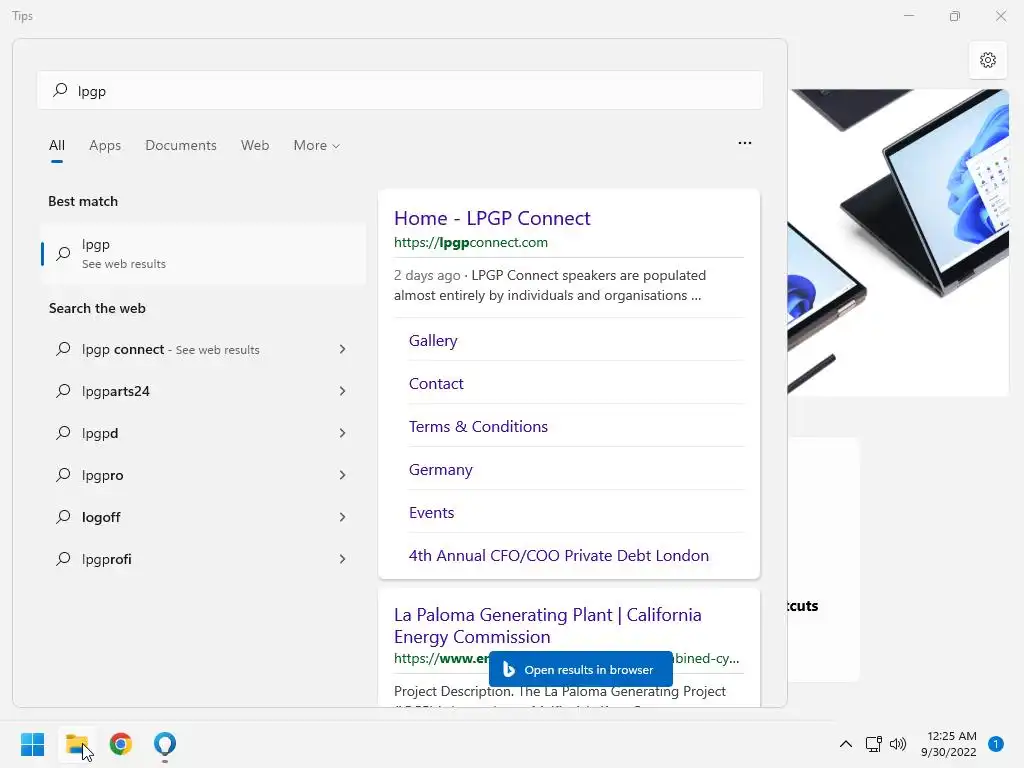This screenshot has width=1024, height=768.
Task: Open the Germany sublink
Action: [441, 470]
